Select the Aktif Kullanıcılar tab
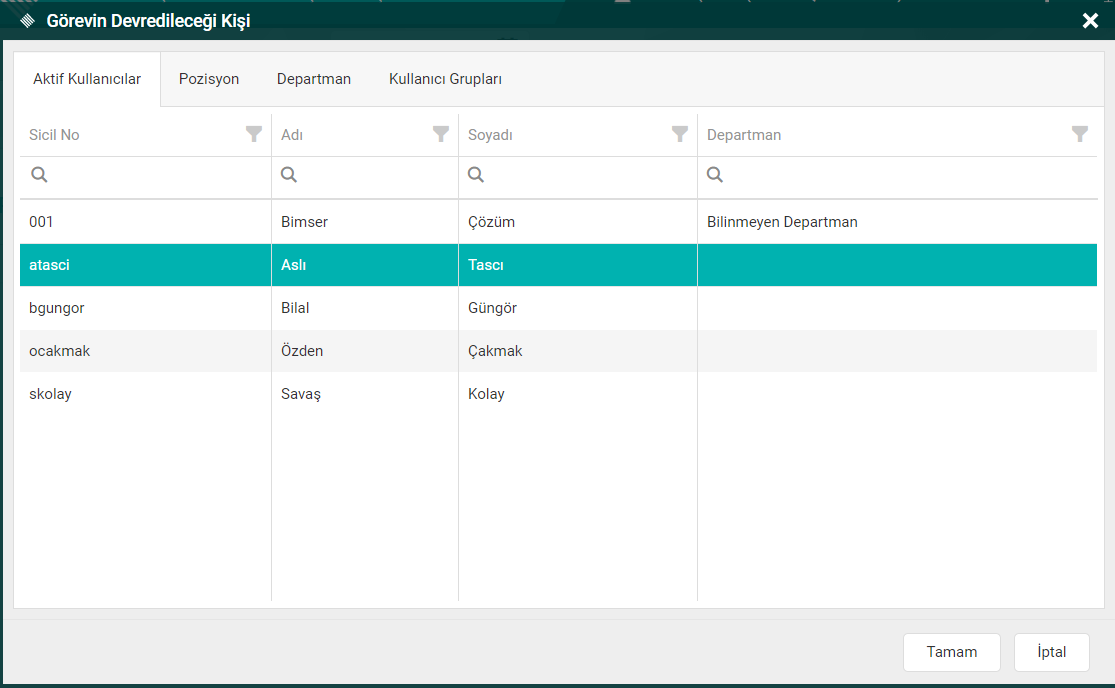The image size is (1115, 688). 87,79
